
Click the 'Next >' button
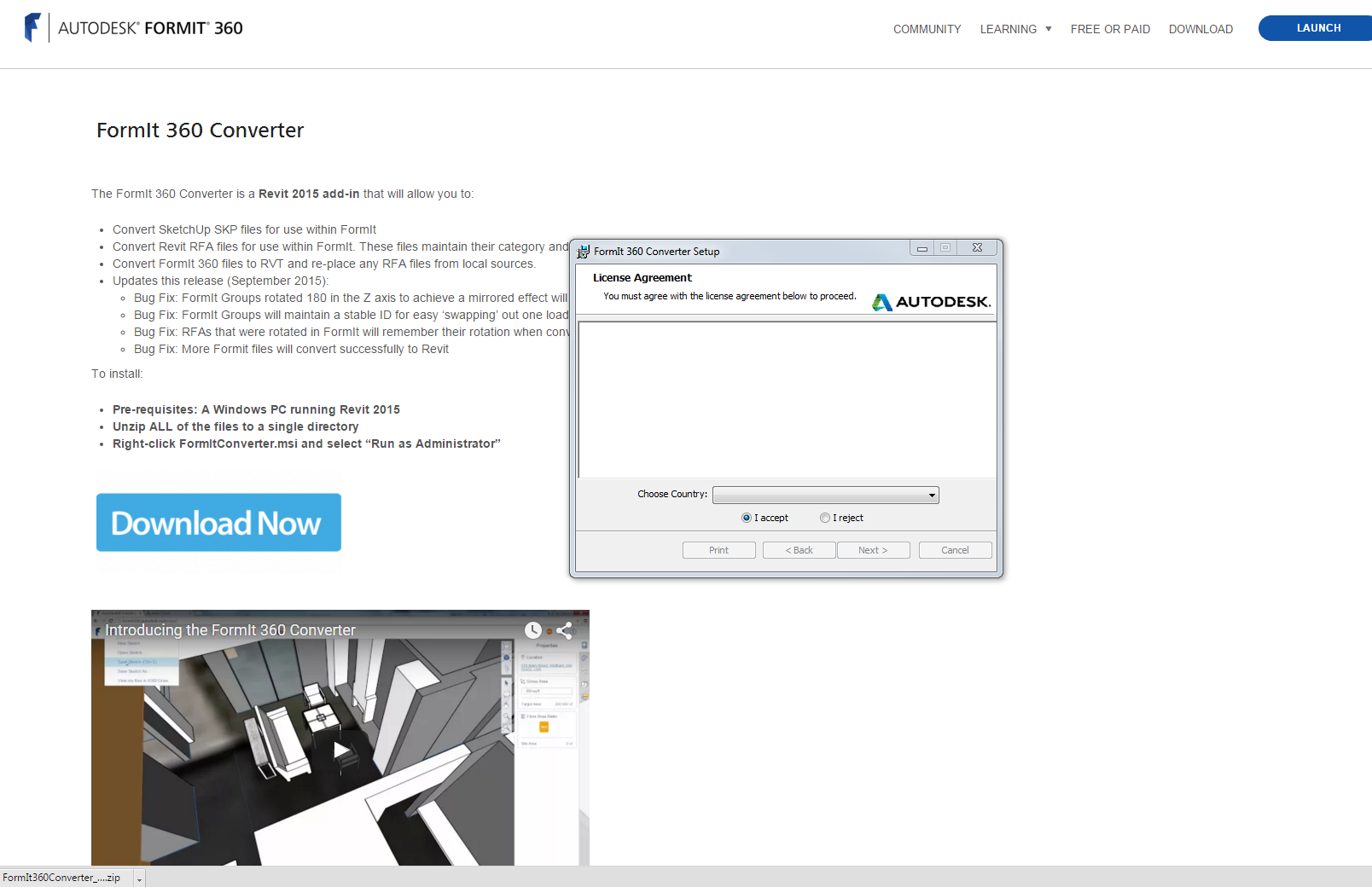[x=874, y=550]
